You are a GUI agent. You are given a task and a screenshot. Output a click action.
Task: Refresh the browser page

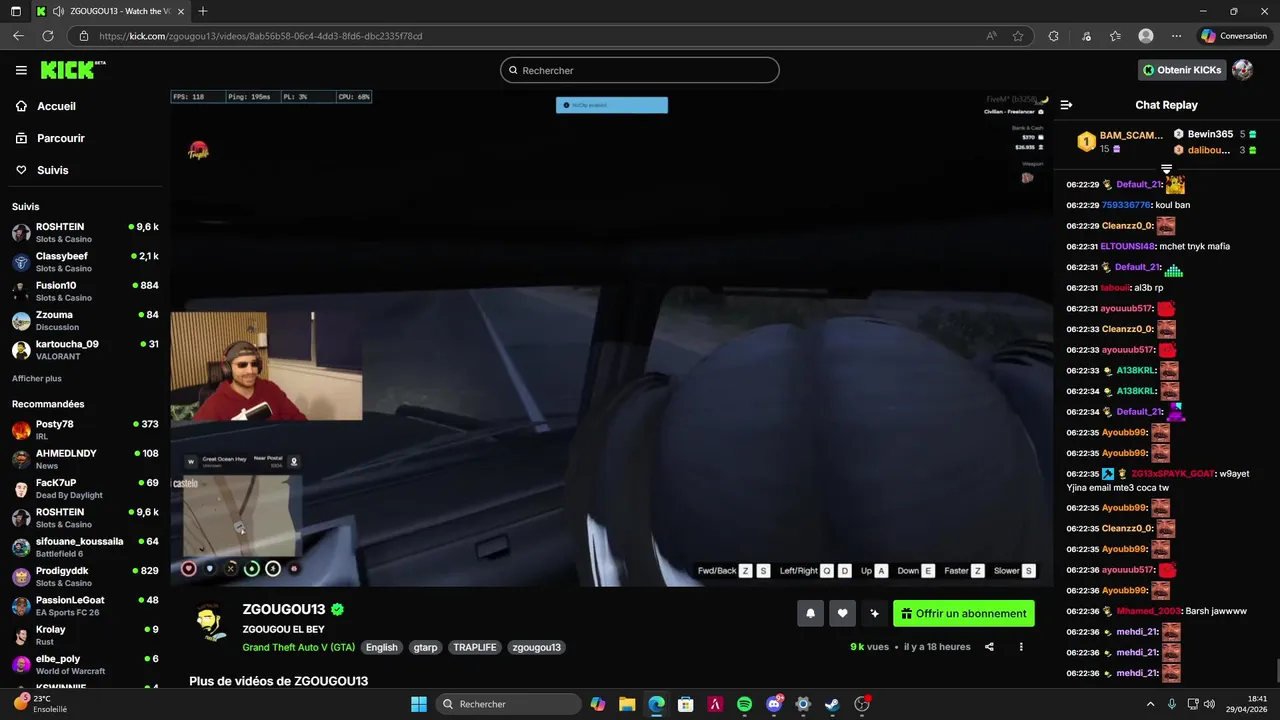click(47, 36)
